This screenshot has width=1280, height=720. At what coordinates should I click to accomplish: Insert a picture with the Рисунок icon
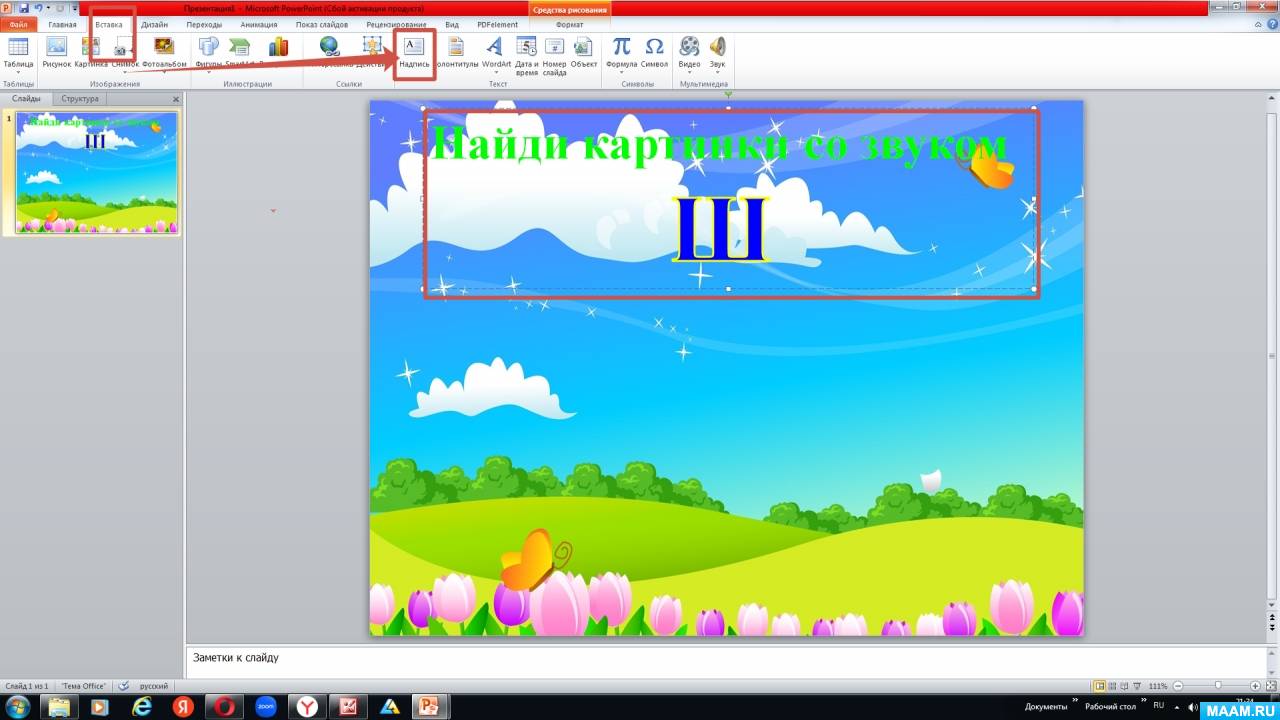tap(56, 50)
